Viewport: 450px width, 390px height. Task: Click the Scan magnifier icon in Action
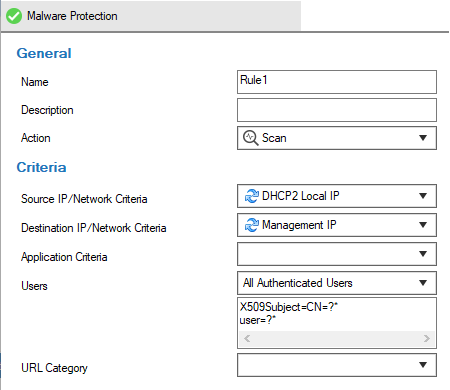250,138
